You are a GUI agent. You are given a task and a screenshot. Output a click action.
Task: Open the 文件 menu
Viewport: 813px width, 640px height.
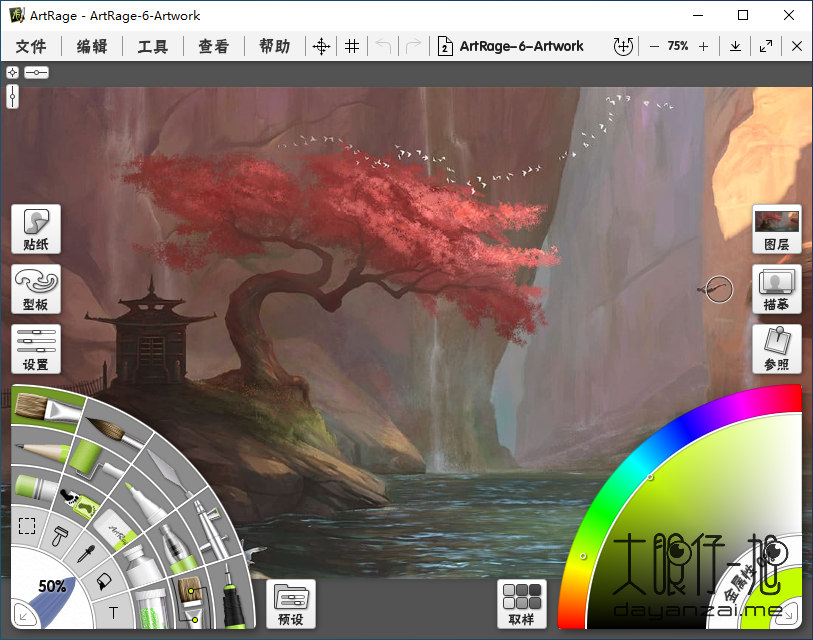click(31, 46)
